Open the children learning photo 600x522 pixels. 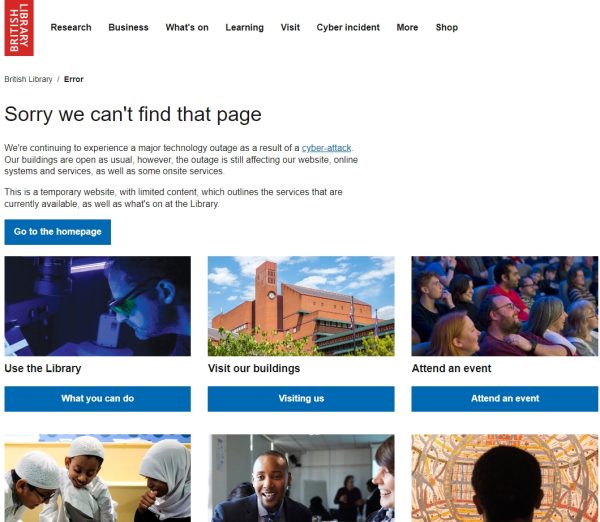pos(98,478)
